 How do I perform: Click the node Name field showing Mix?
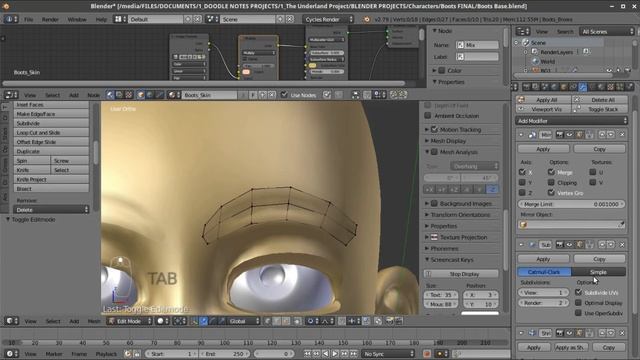point(477,45)
